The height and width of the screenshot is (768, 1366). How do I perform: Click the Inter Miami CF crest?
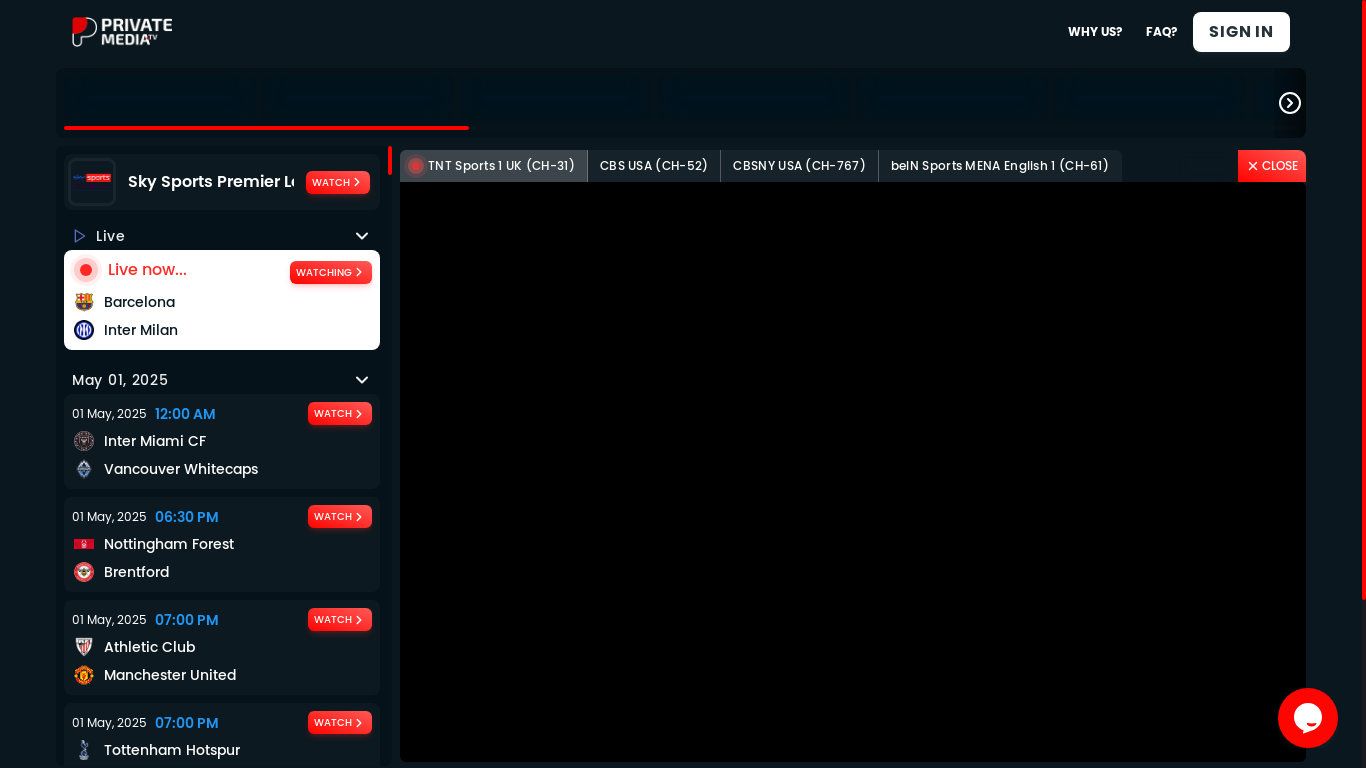(84, 441)
